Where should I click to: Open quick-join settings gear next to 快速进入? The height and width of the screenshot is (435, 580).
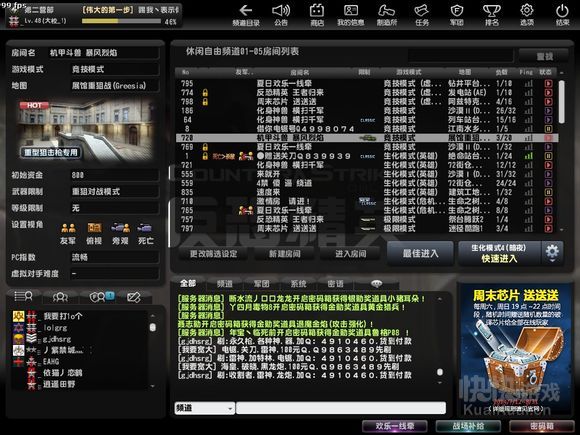click(x=552, y=253)
